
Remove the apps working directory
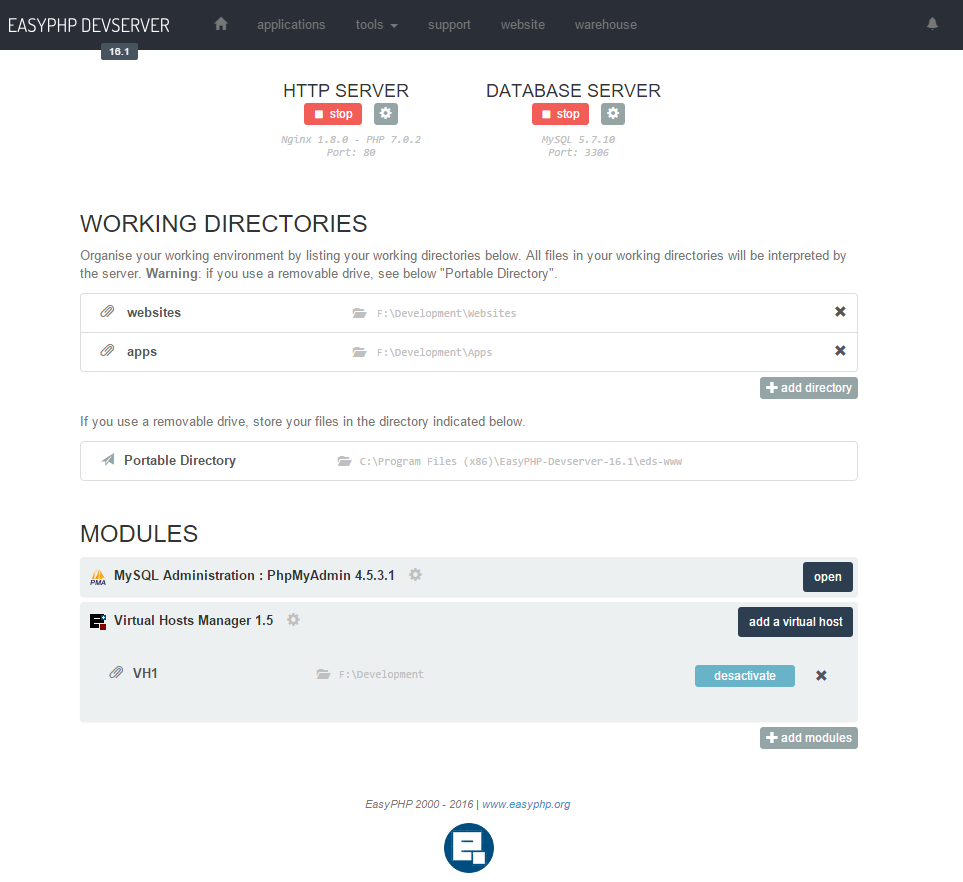[840, 351]
